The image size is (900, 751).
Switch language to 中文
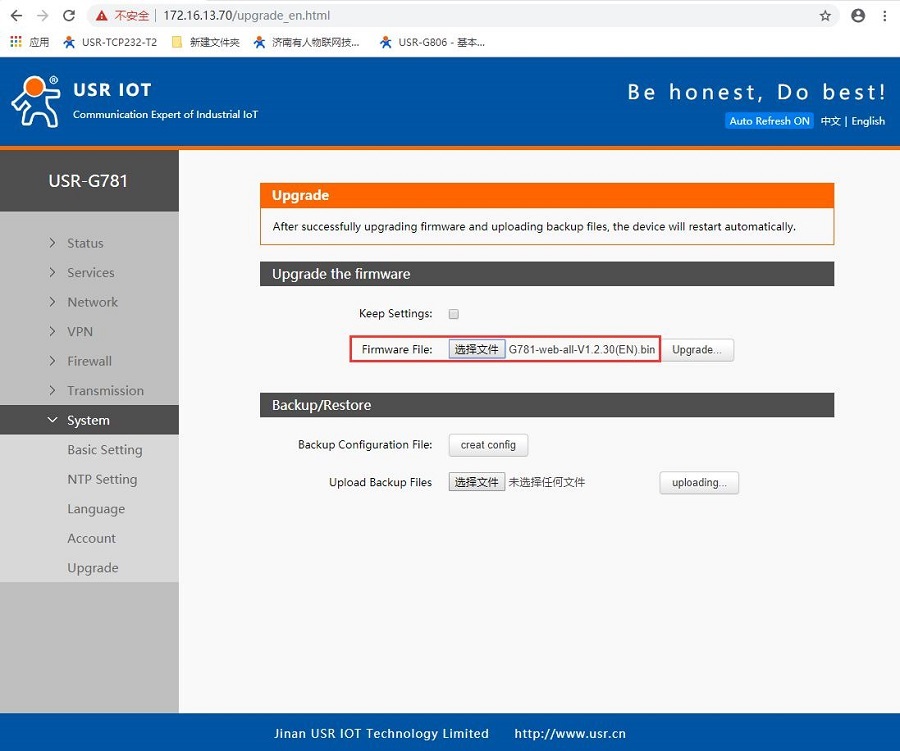830,121
